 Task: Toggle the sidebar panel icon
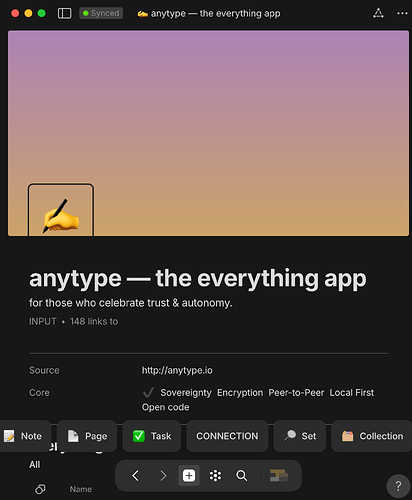65,13
